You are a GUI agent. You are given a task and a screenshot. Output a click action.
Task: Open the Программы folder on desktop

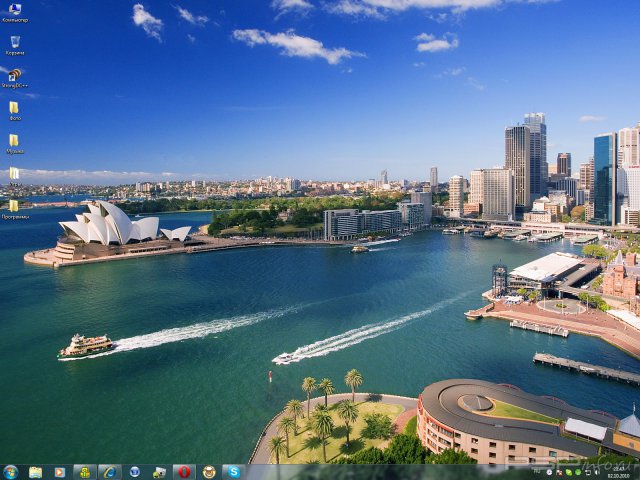[14, 206]
